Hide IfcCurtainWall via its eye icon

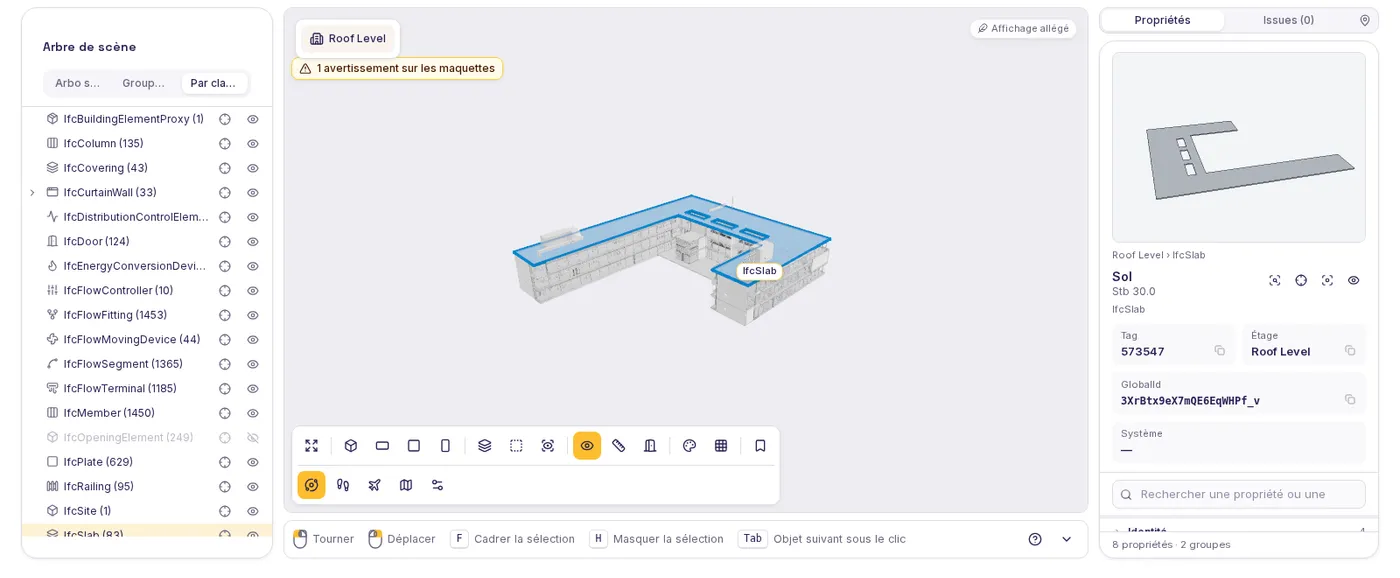click(x=253, y=193)
